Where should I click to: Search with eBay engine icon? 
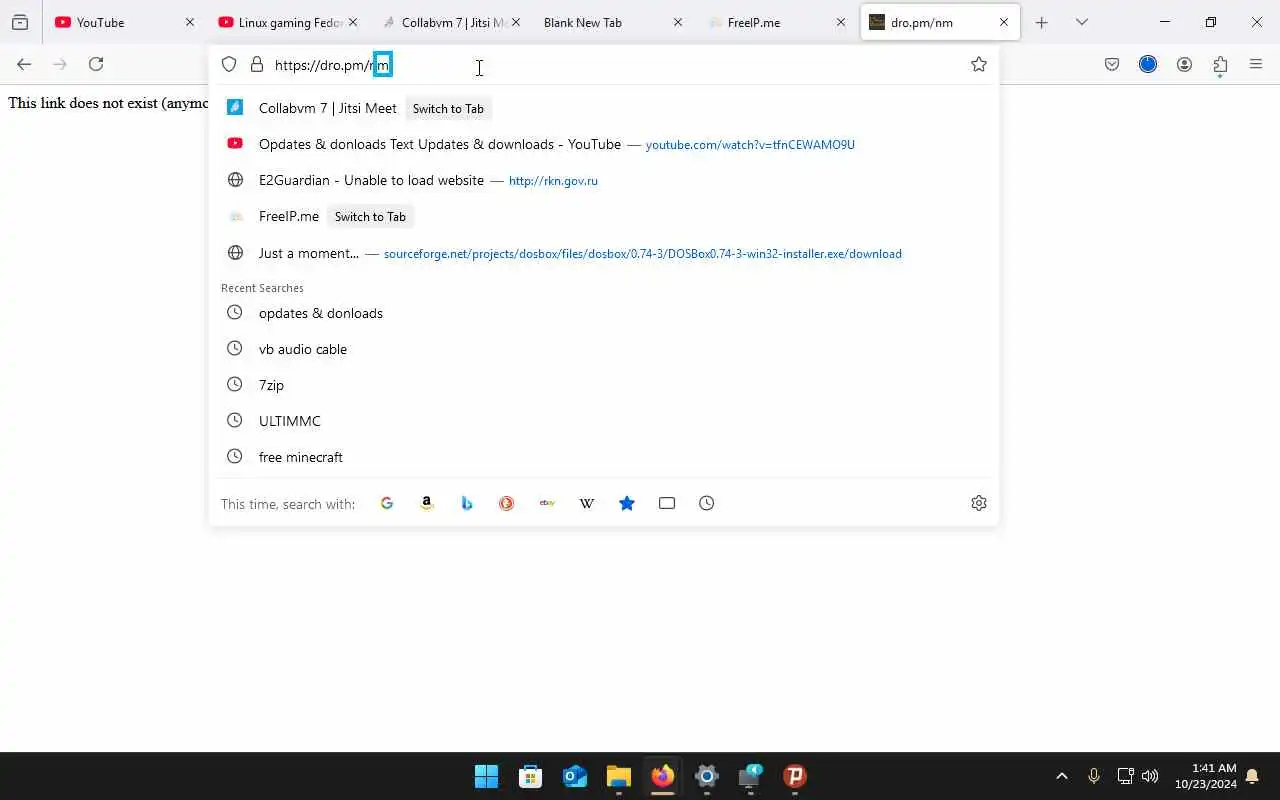pyautogui.click(x=547, y=503)
